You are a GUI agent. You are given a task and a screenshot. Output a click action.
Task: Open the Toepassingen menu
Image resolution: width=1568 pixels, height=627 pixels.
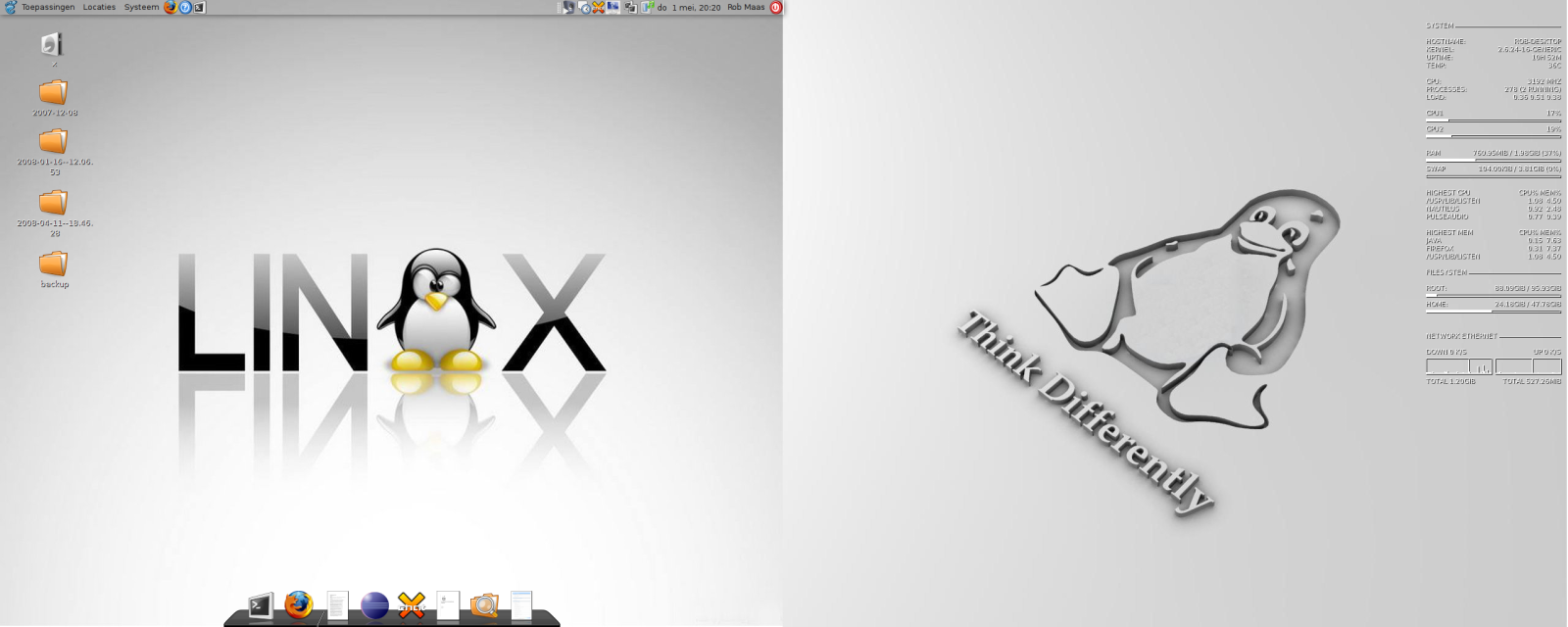48,7
